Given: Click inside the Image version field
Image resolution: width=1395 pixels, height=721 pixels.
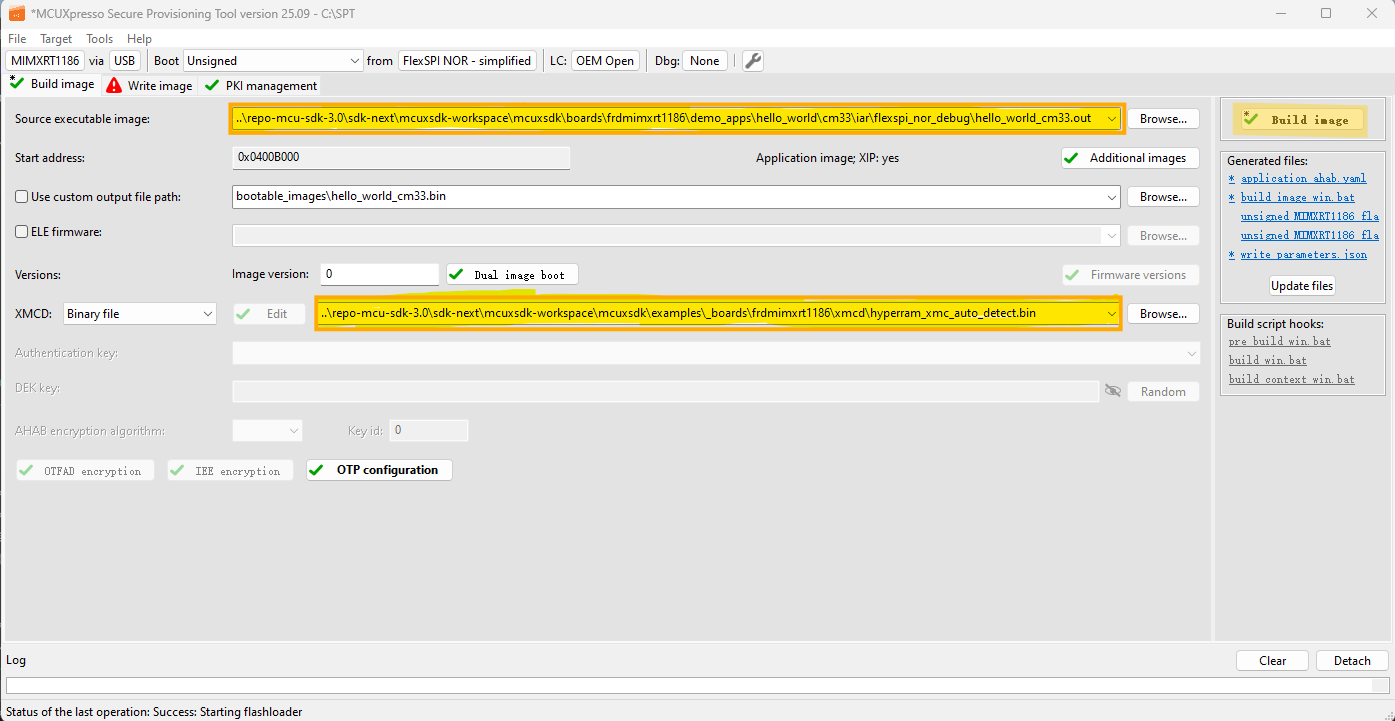Looking at the screenshot, I should (379, 274).
